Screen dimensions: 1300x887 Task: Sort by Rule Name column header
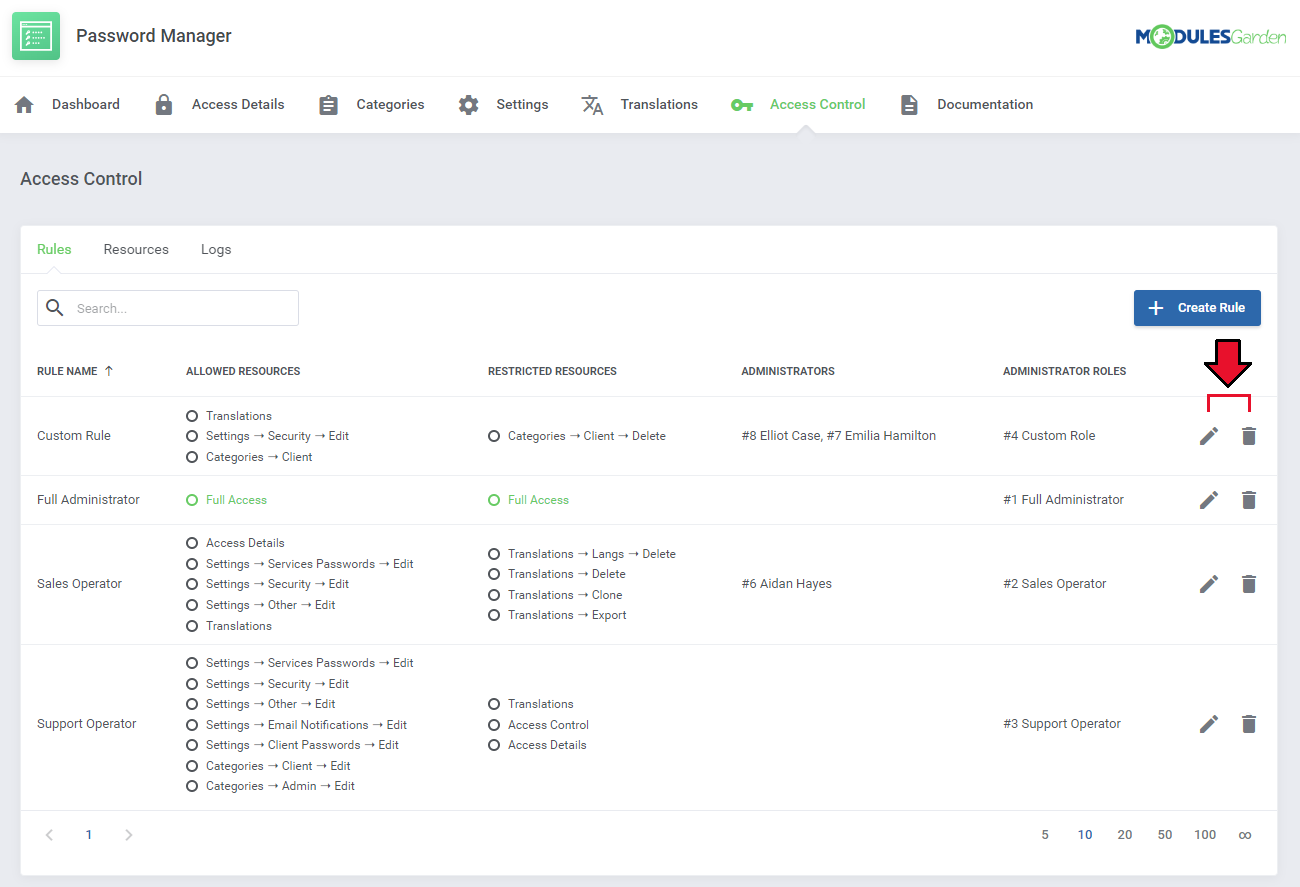pyautogui.click(x=67, y=371)
